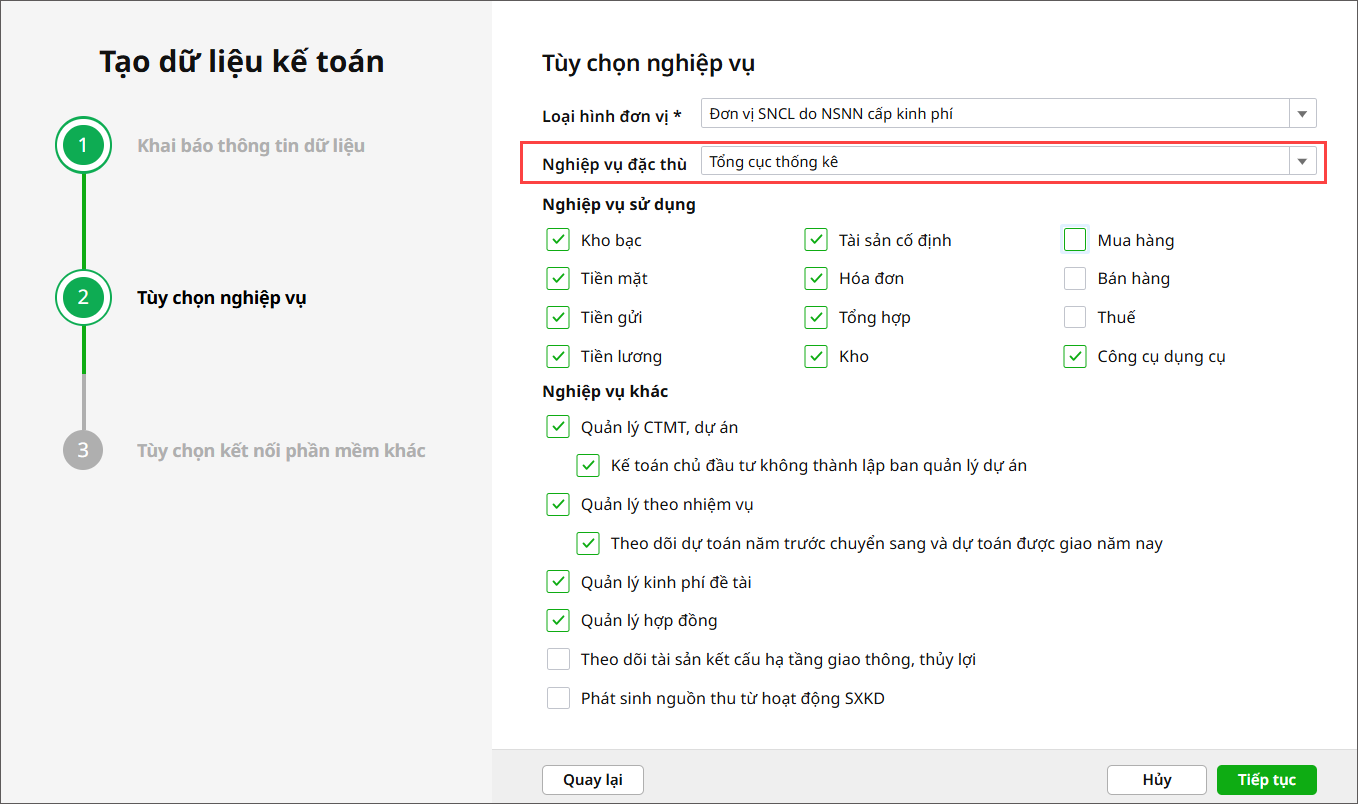Click the Tiếp tục button

pyautogui.click(x=1266, y=780)
